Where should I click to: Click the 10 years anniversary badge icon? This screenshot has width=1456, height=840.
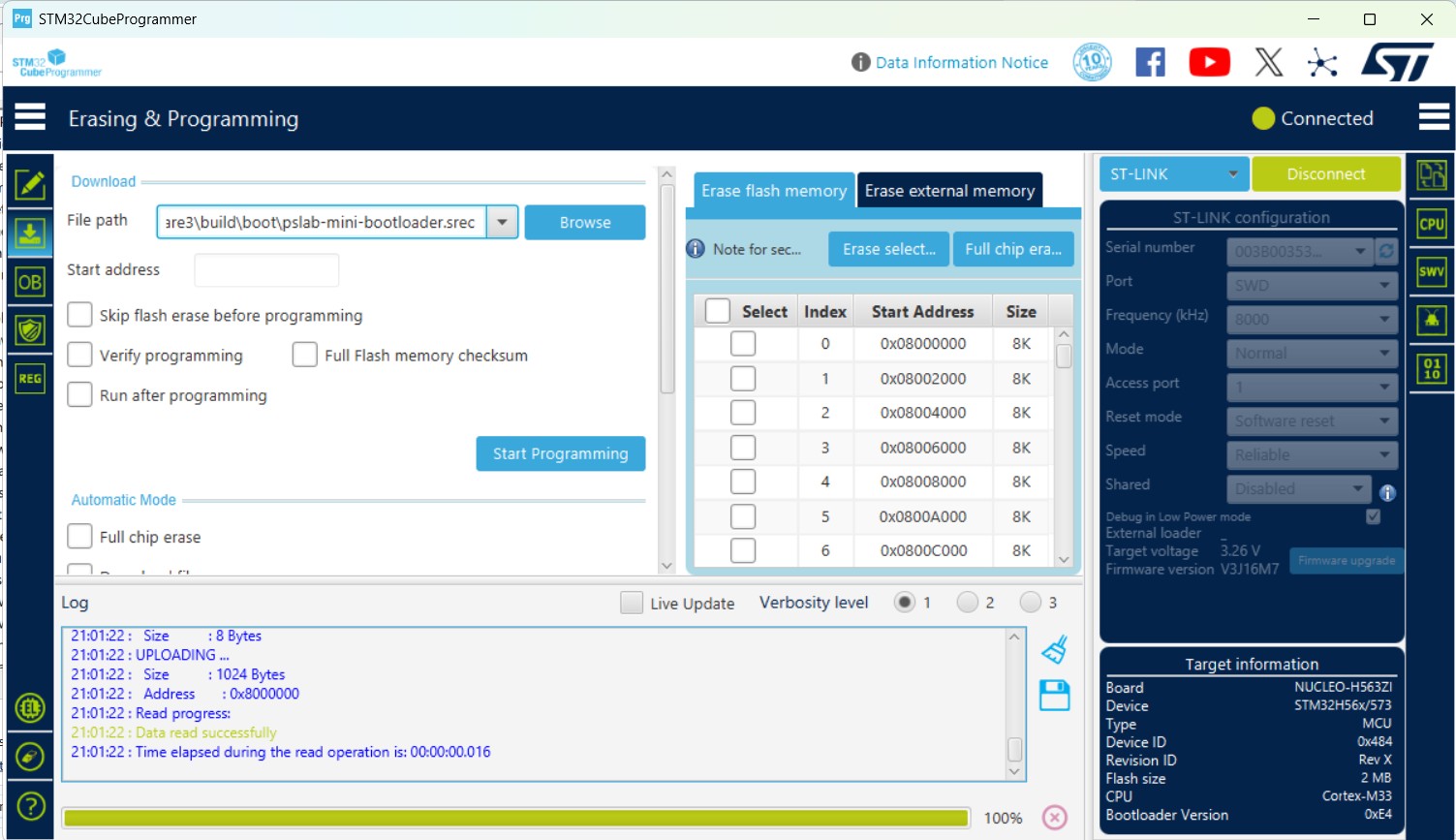pyautogui.click(x=1092, y=62)
